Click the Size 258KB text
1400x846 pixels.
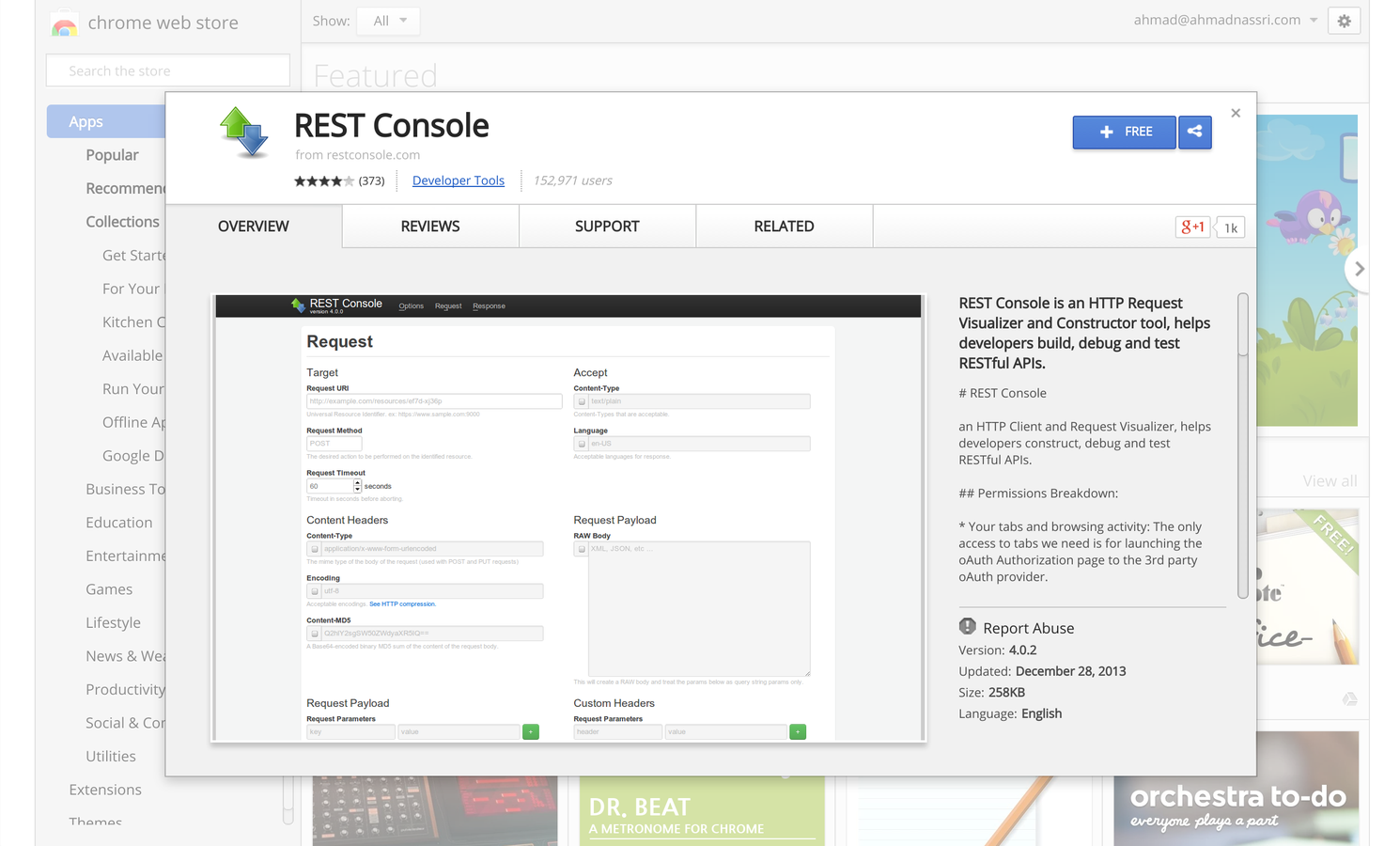click(992, 693)
